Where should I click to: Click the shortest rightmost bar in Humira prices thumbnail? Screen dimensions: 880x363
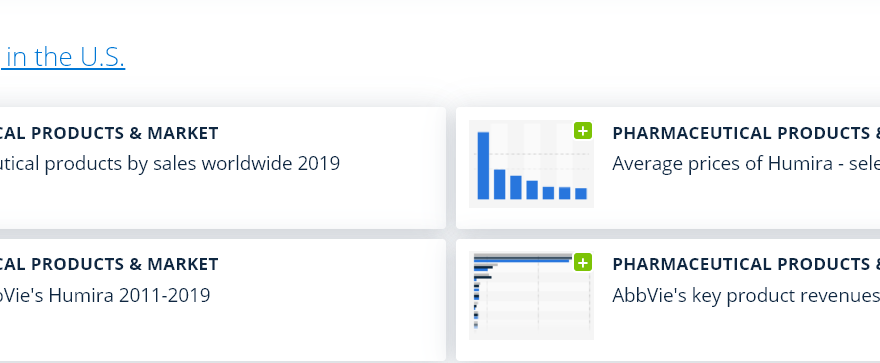tap(581, 194)
